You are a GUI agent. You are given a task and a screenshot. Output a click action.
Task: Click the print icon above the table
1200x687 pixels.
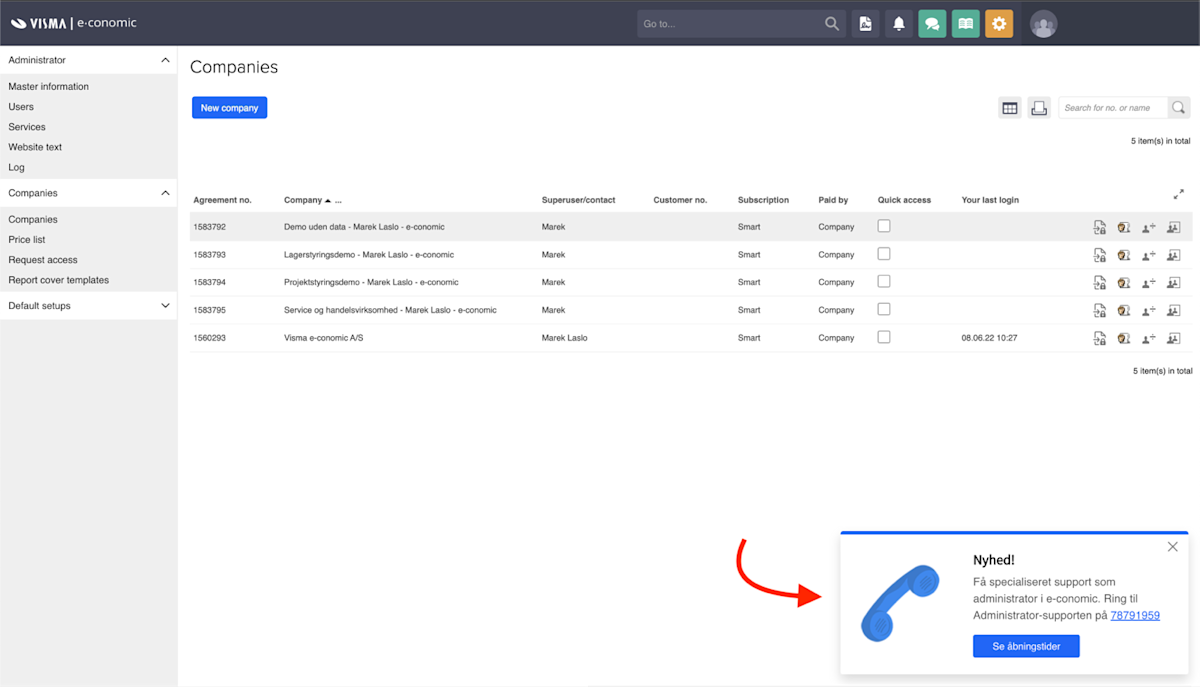1039,108
